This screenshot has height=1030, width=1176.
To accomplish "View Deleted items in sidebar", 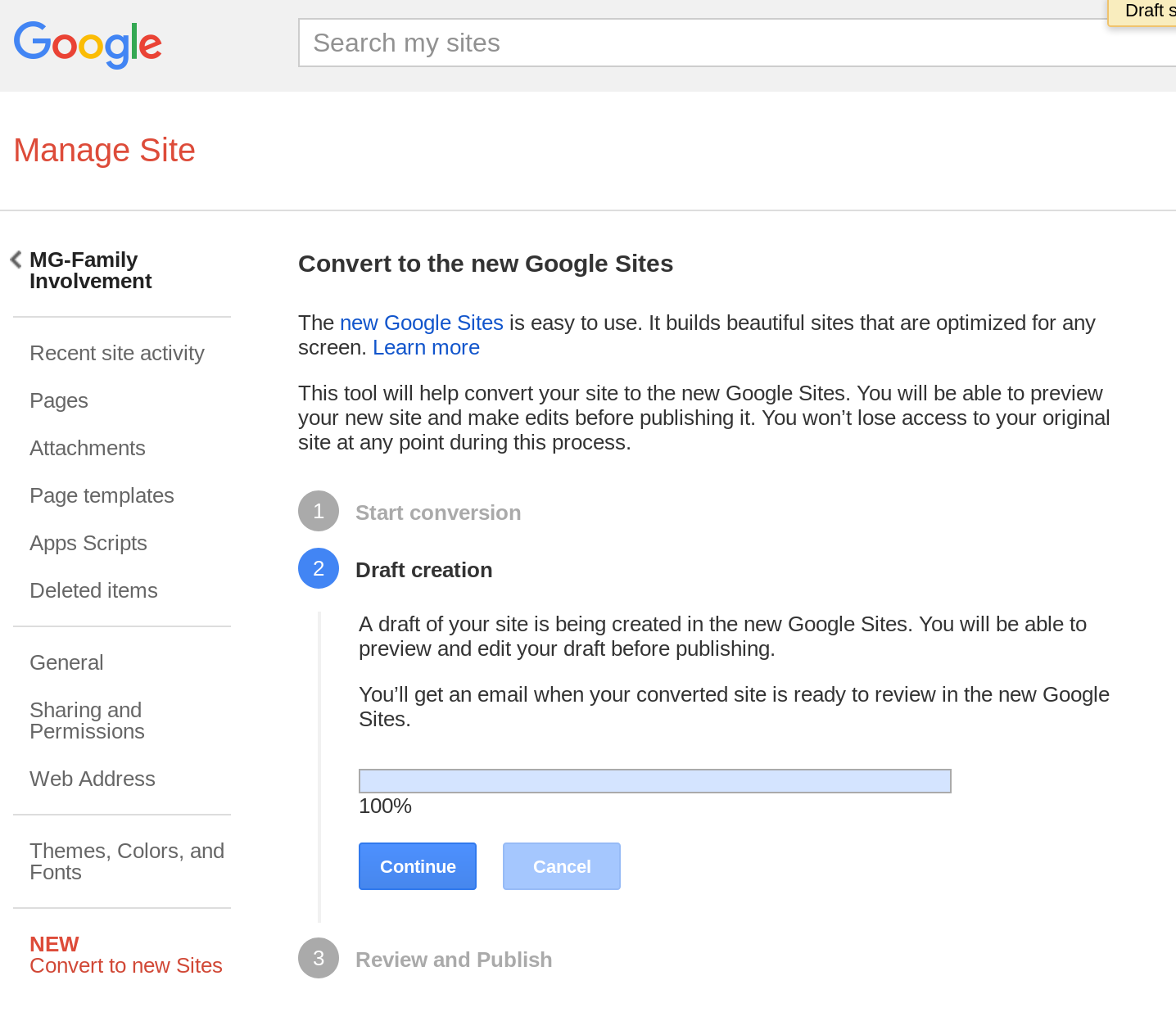I will point(93,590).
